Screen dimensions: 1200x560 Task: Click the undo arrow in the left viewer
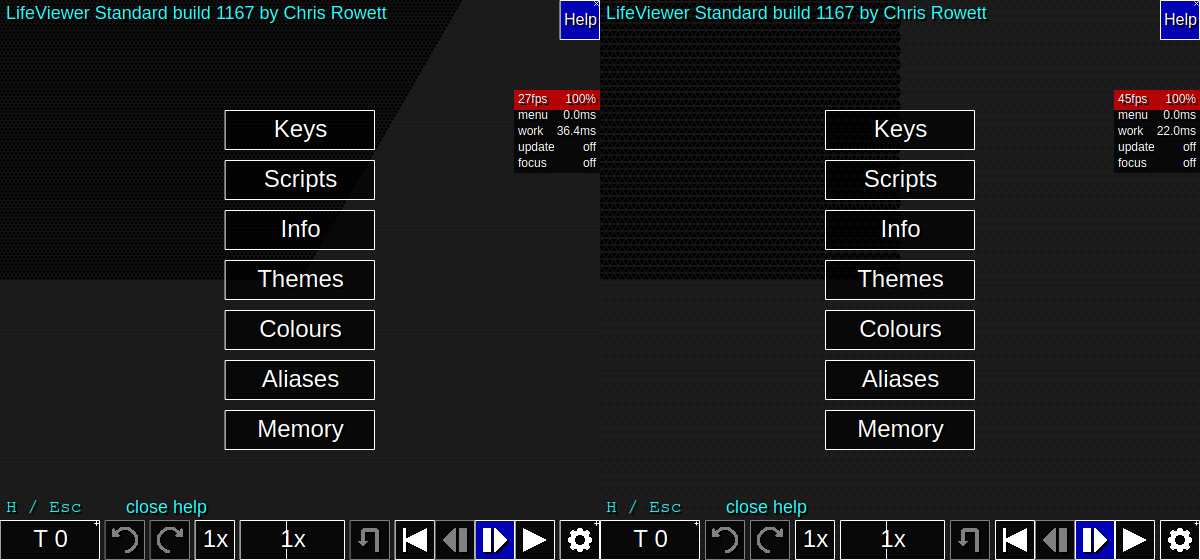tap(125, 540)
